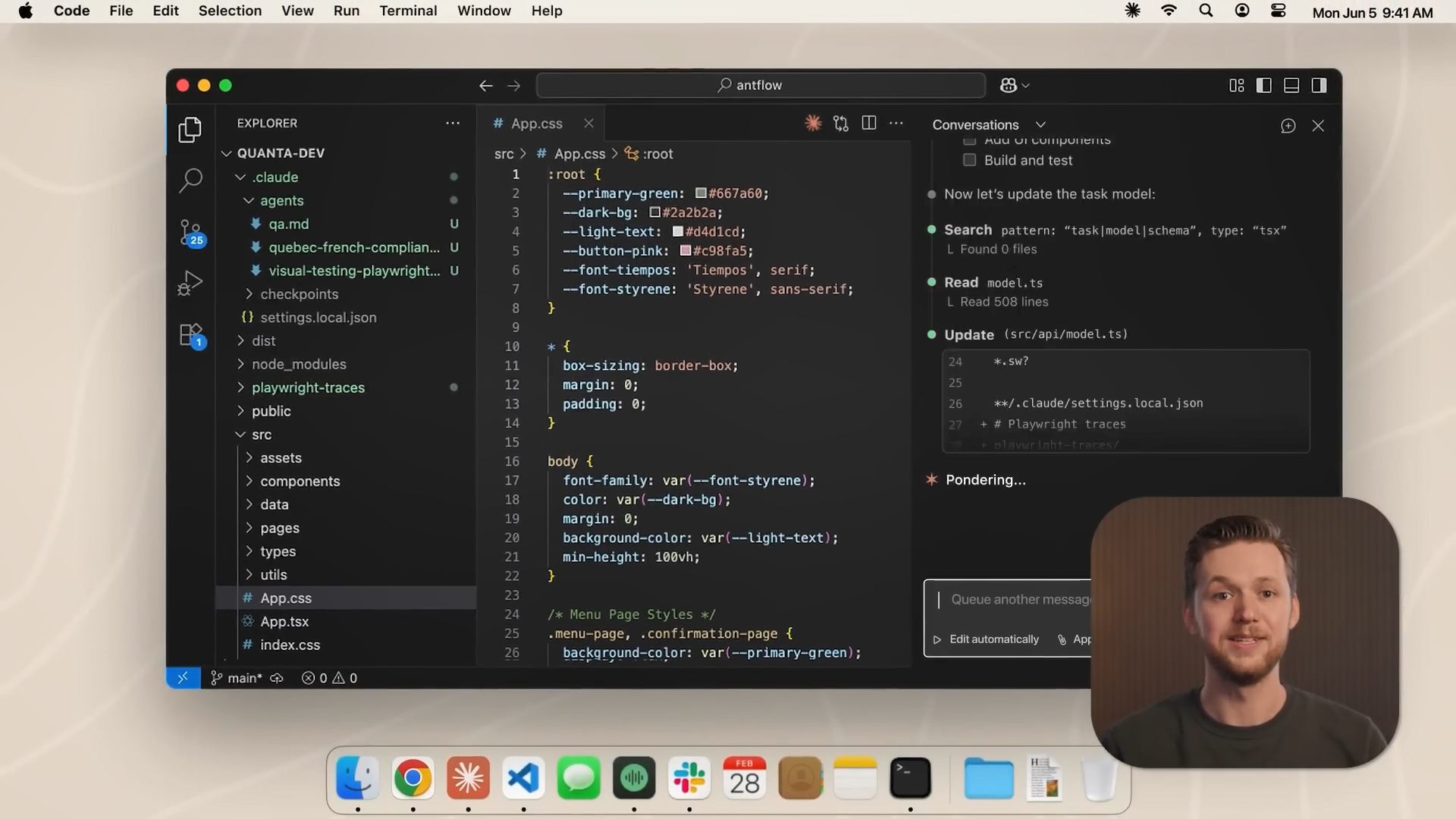Start a new conversation with plus icon
1456x819 pixels.
(1288, 126)
